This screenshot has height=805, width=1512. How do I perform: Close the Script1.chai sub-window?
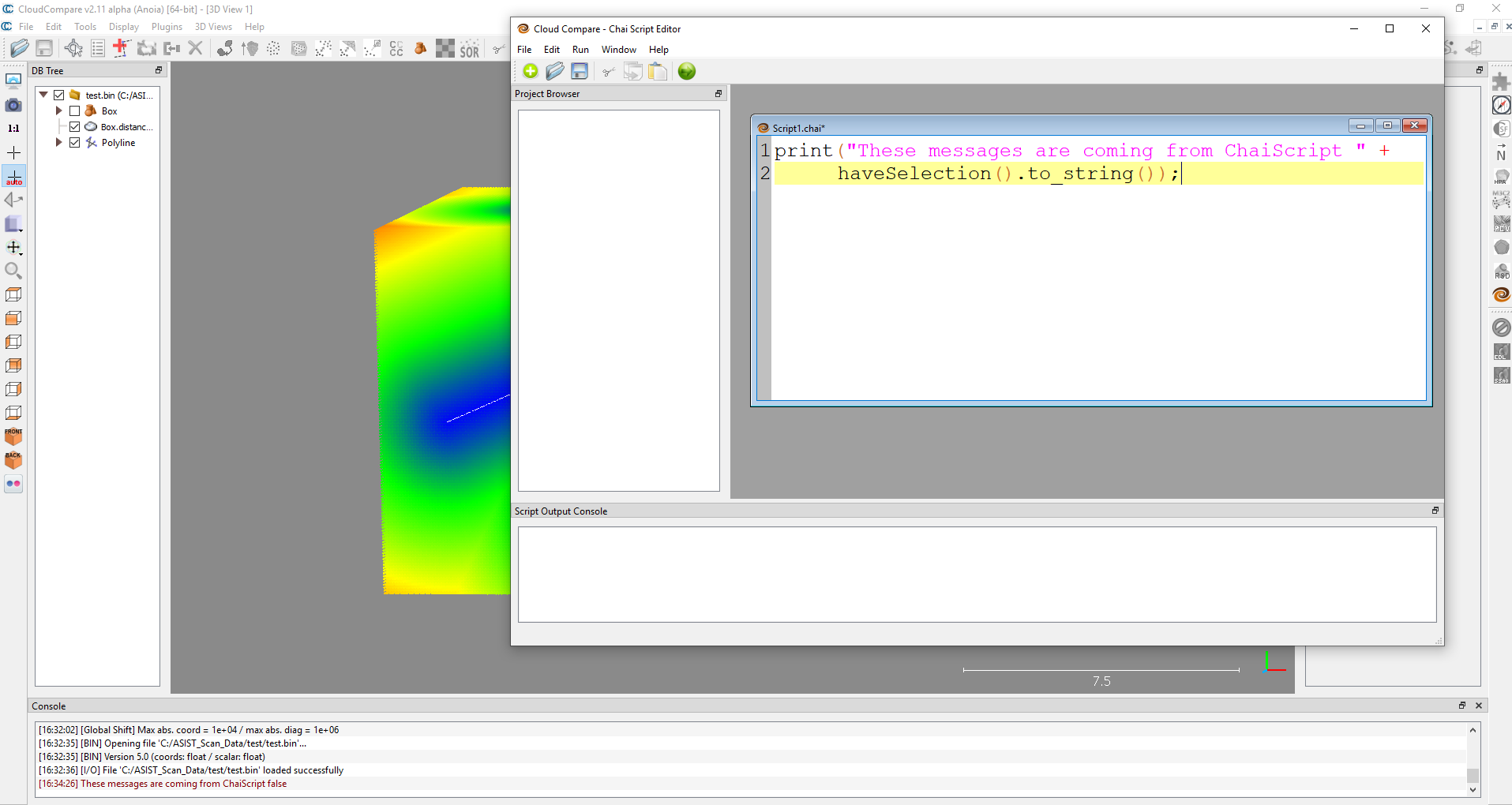point(1415,125)
